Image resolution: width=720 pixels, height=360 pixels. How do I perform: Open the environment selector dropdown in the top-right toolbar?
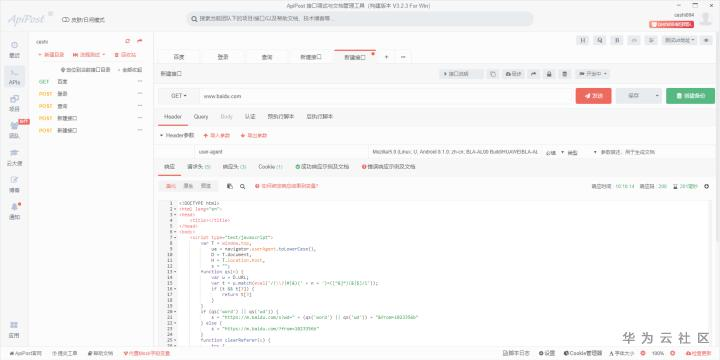point(680,40)
